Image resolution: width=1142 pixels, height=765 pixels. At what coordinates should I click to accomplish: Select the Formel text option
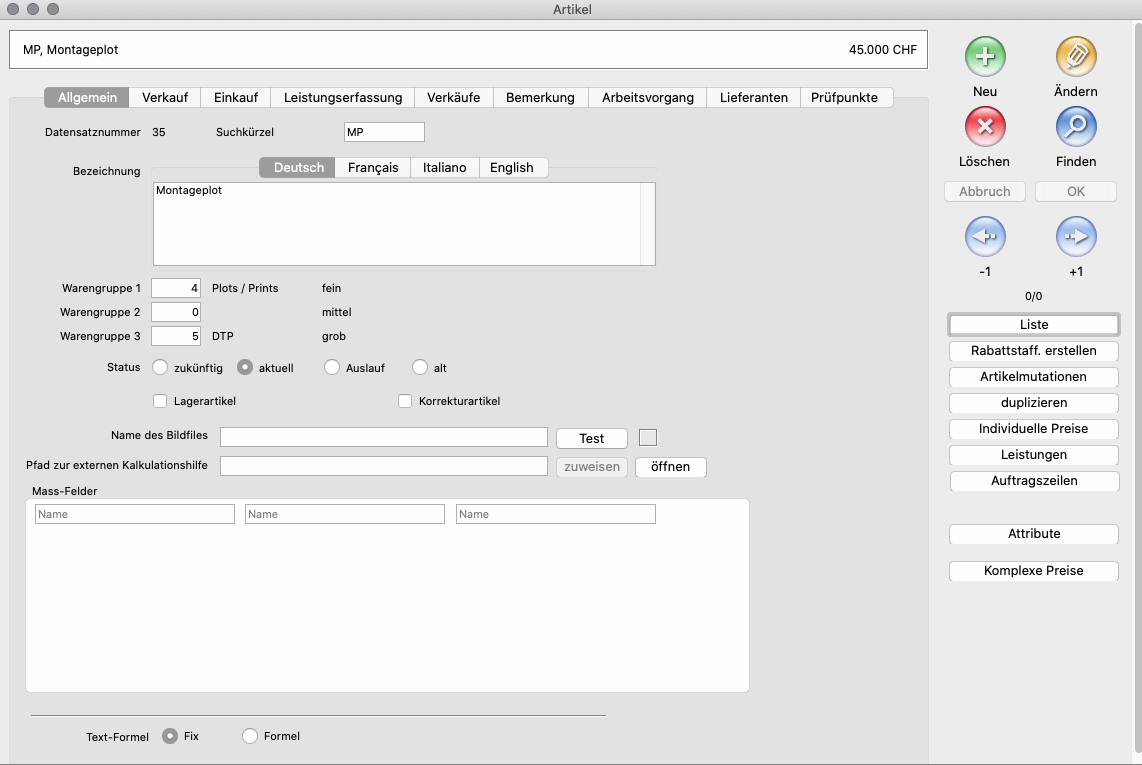click(x=250, y=736)
